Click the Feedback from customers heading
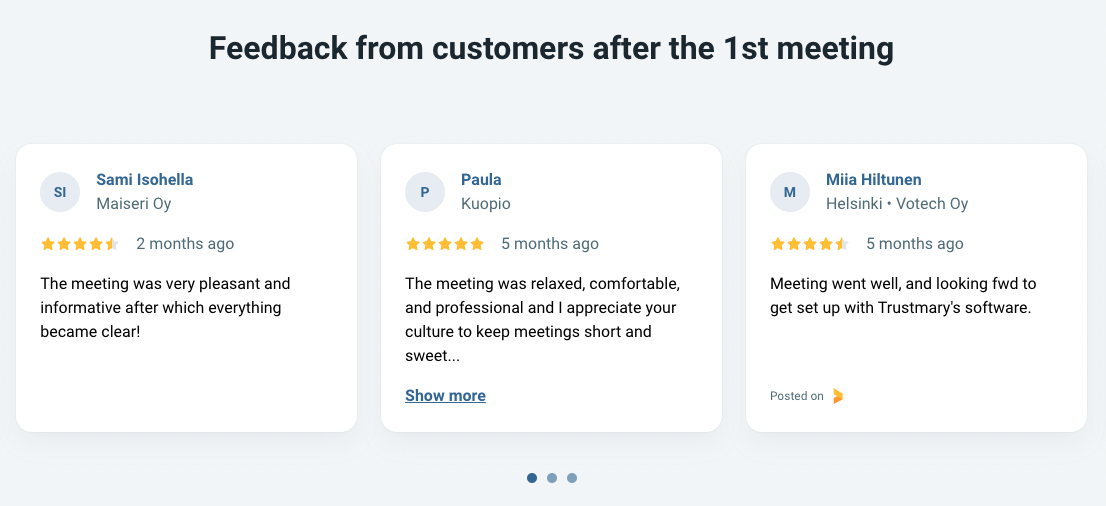 (551, 48)
